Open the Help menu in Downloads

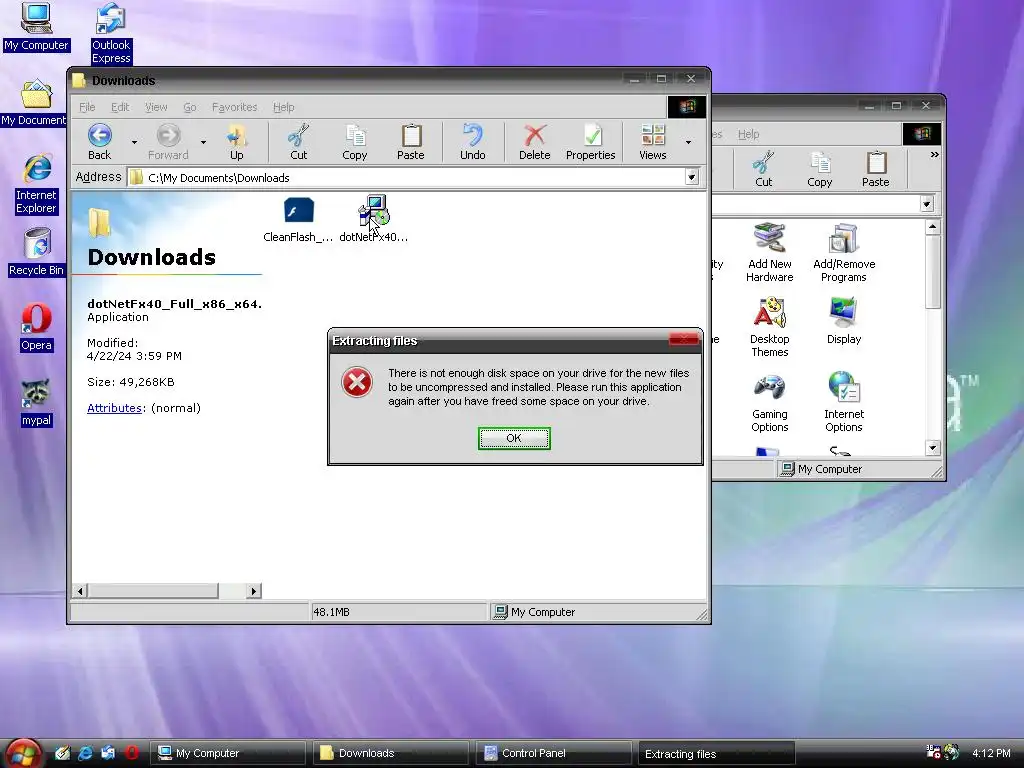pyautogui.click(x=283, y=107)
